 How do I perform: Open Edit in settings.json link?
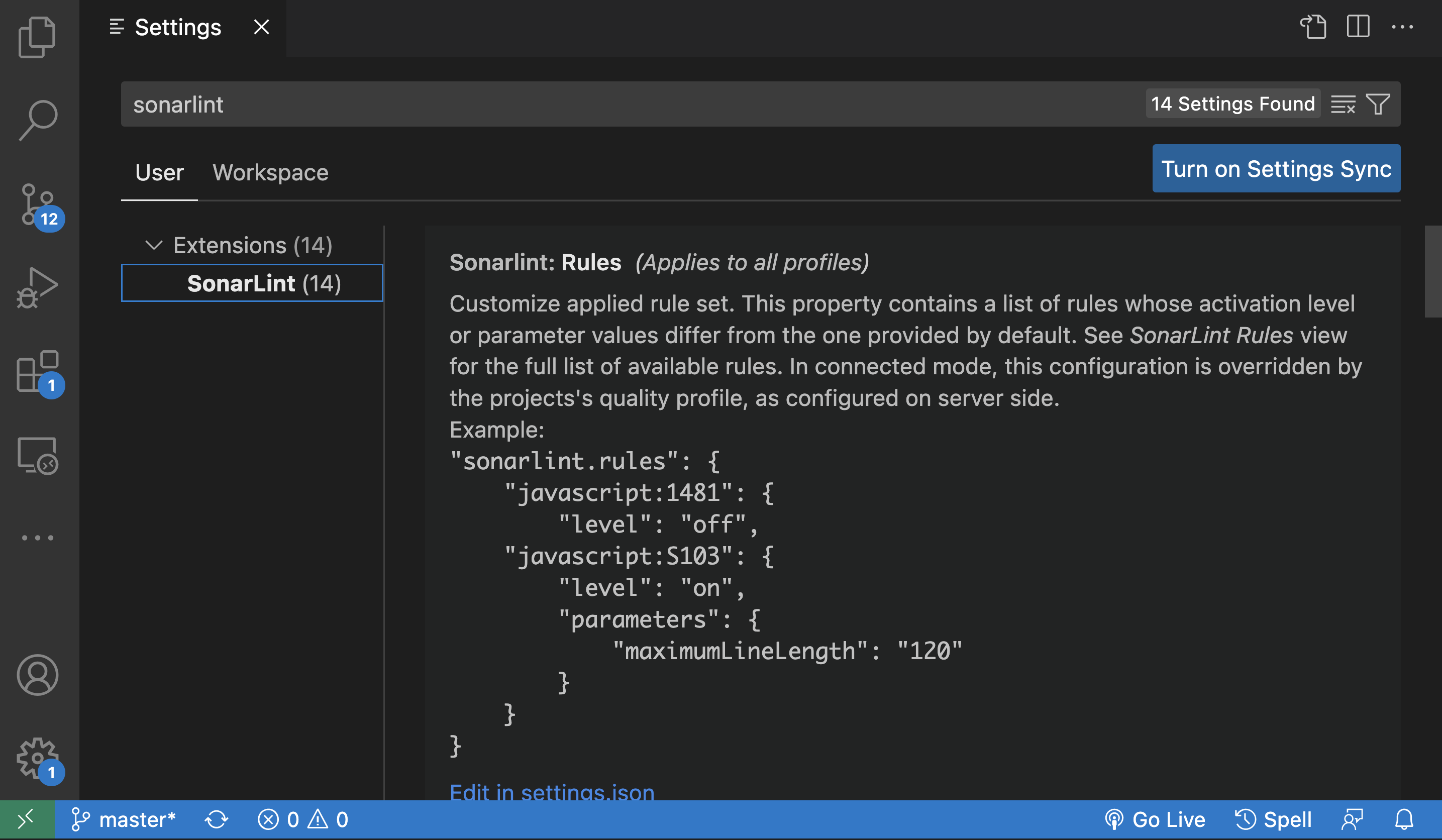click(552, 792)
